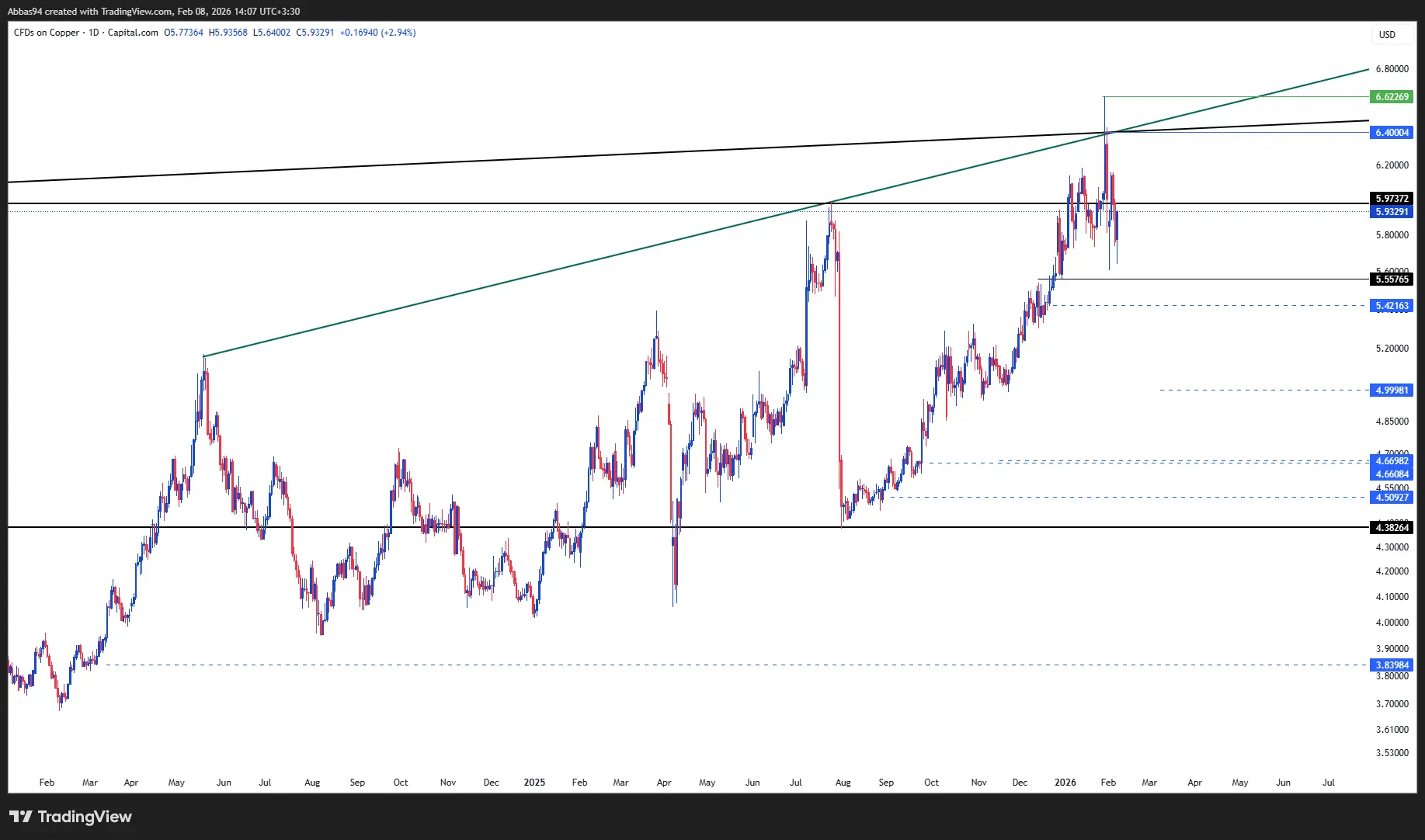Click the 2025 year marker on time axis
The height and width of the screenshot is (840, 1425).
(x=534, y=783)
